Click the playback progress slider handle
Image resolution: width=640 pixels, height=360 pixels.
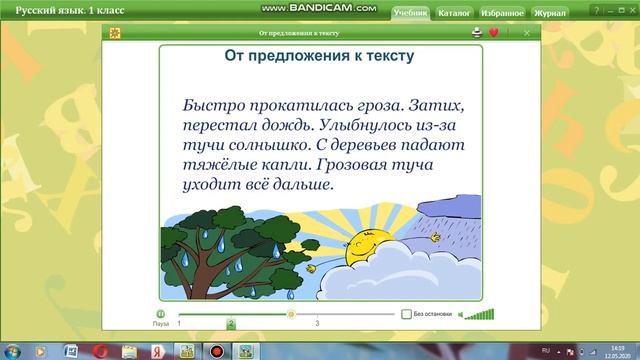pyautogui.click(x=291, y=314)
